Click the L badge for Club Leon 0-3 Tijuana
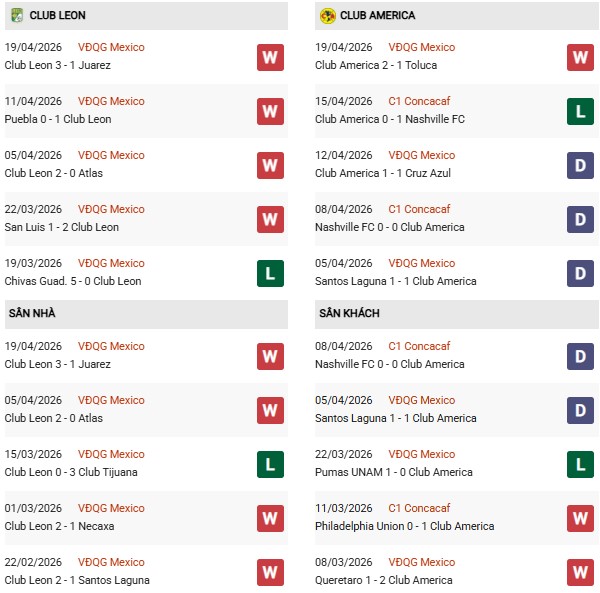 [270, 464]
